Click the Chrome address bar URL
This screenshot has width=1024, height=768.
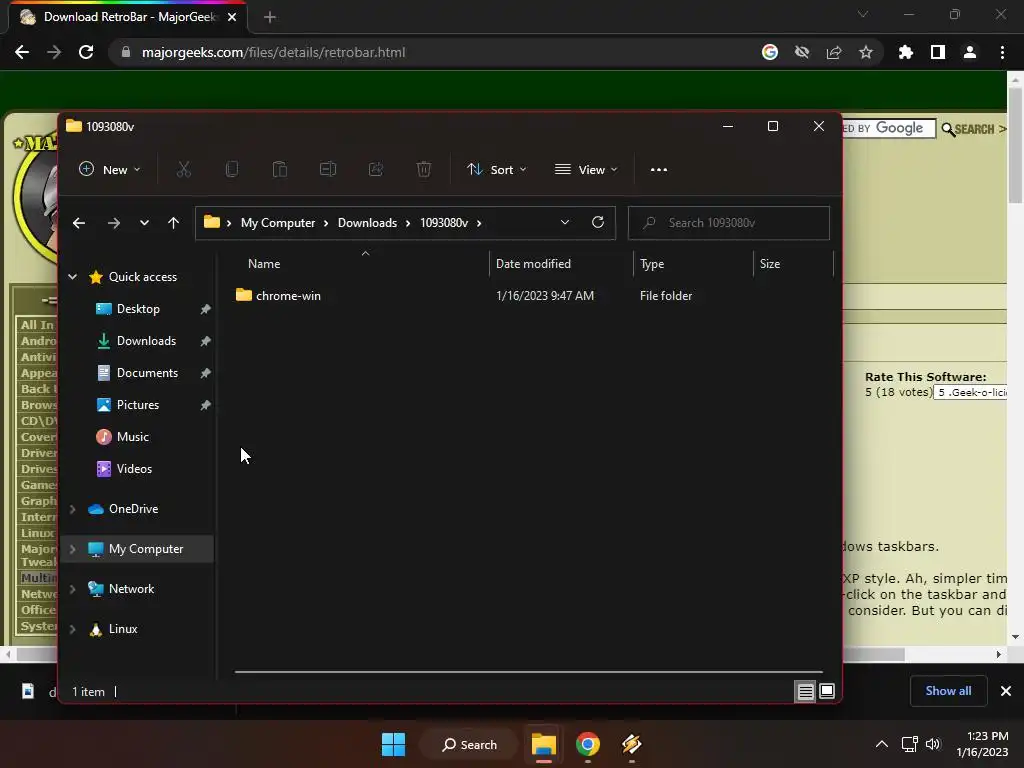274,52
